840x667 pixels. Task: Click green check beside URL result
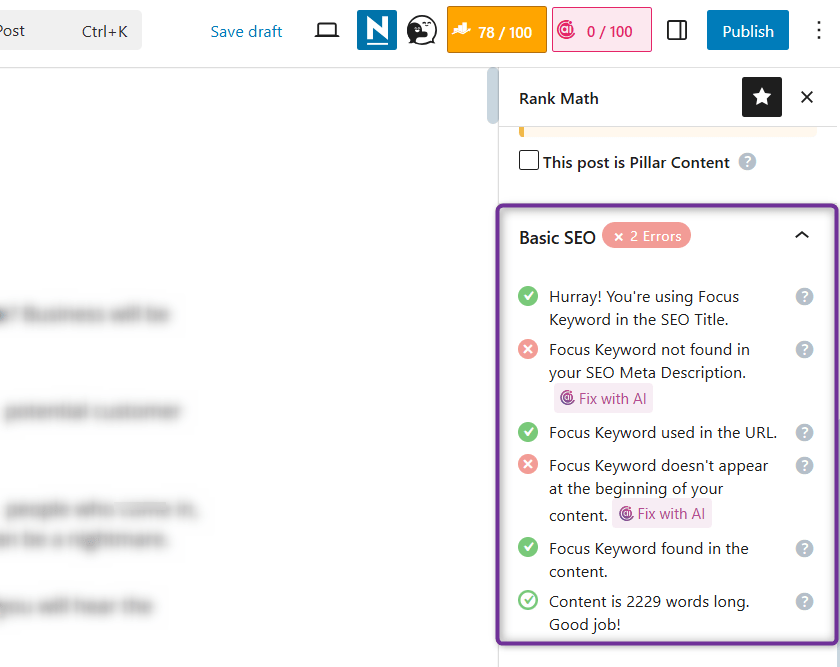point(528,432)
